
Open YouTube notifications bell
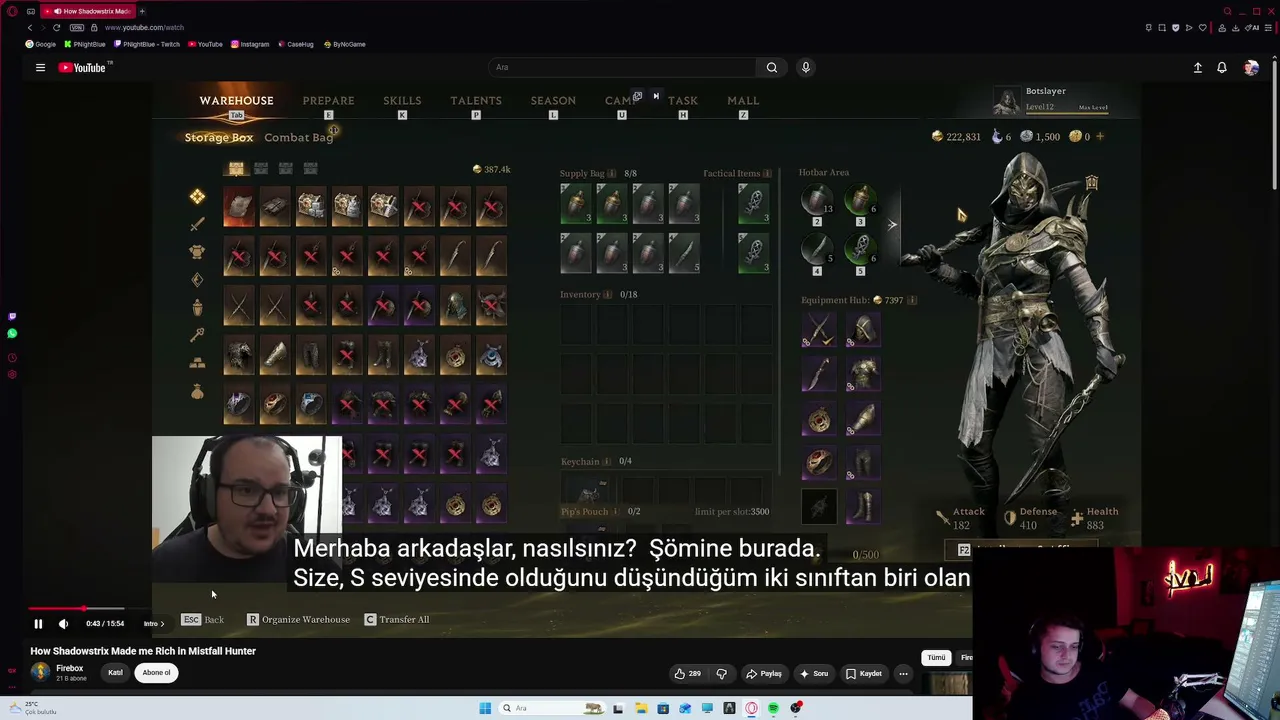click(x=1221, y=67)
